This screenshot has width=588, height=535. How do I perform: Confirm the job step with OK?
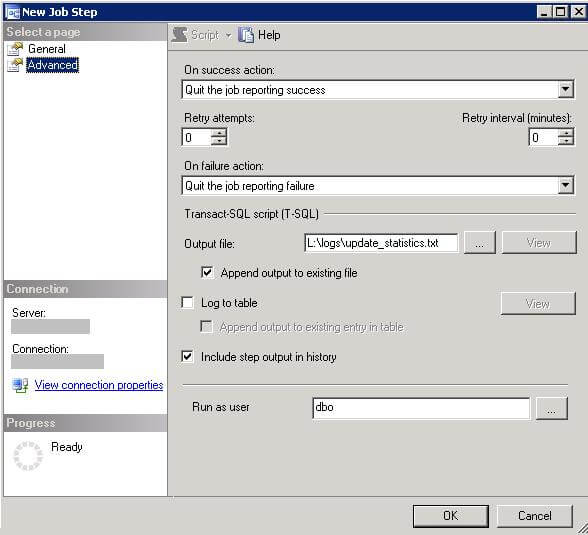451,516
